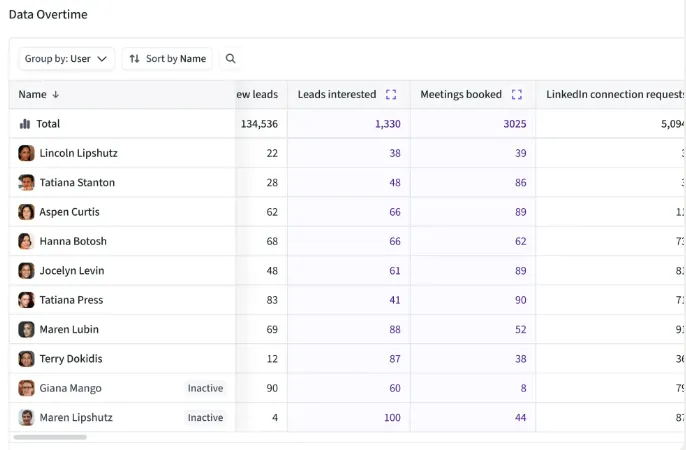
Task: Click the Inactive badge for Giana Mango
Action: (205, 388)
